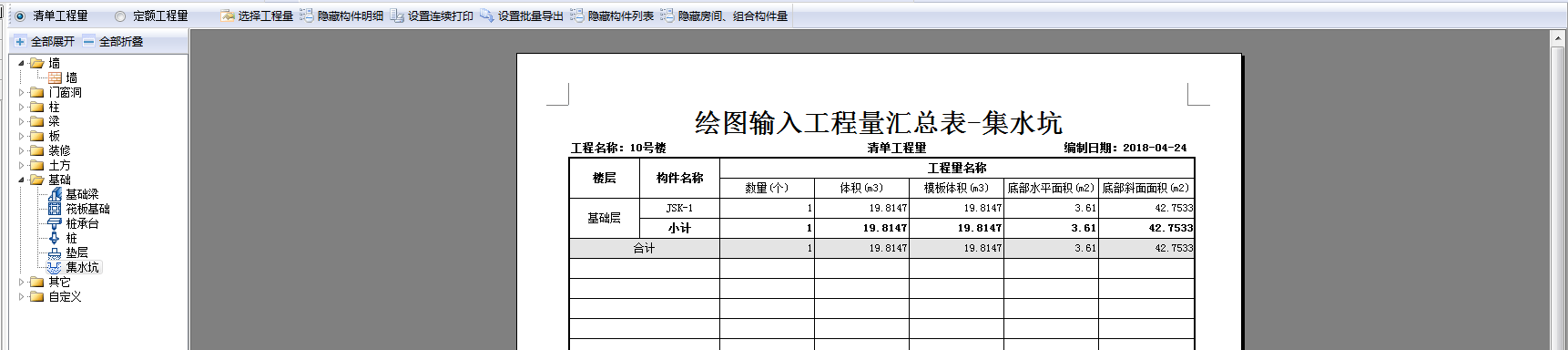
Task: Click the 隐藏构件列表 toolbar icon
Action: pyautogui.click(x=577, y=15)
